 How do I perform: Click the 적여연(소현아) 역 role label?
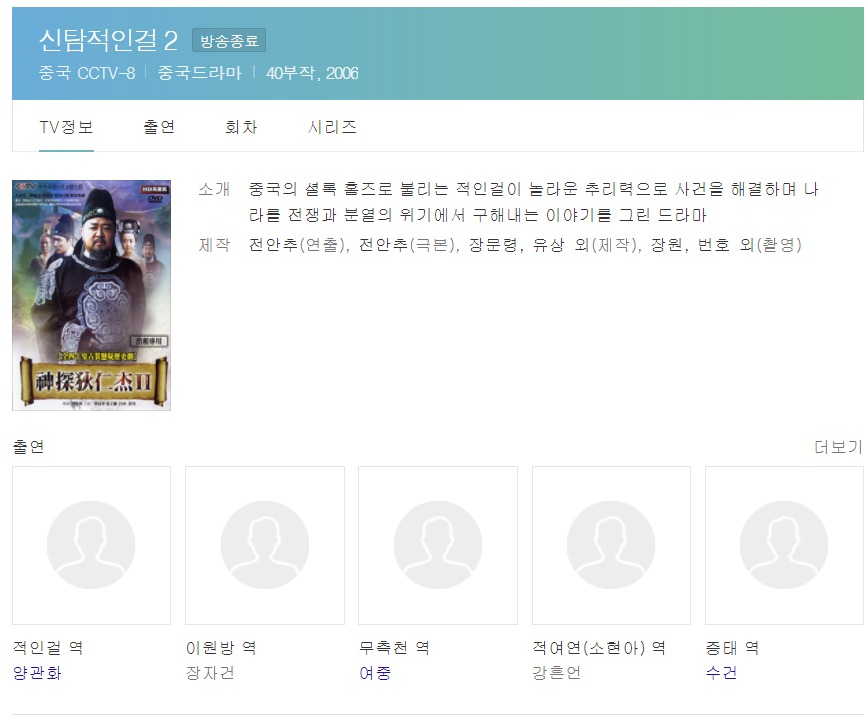point(599,648)
